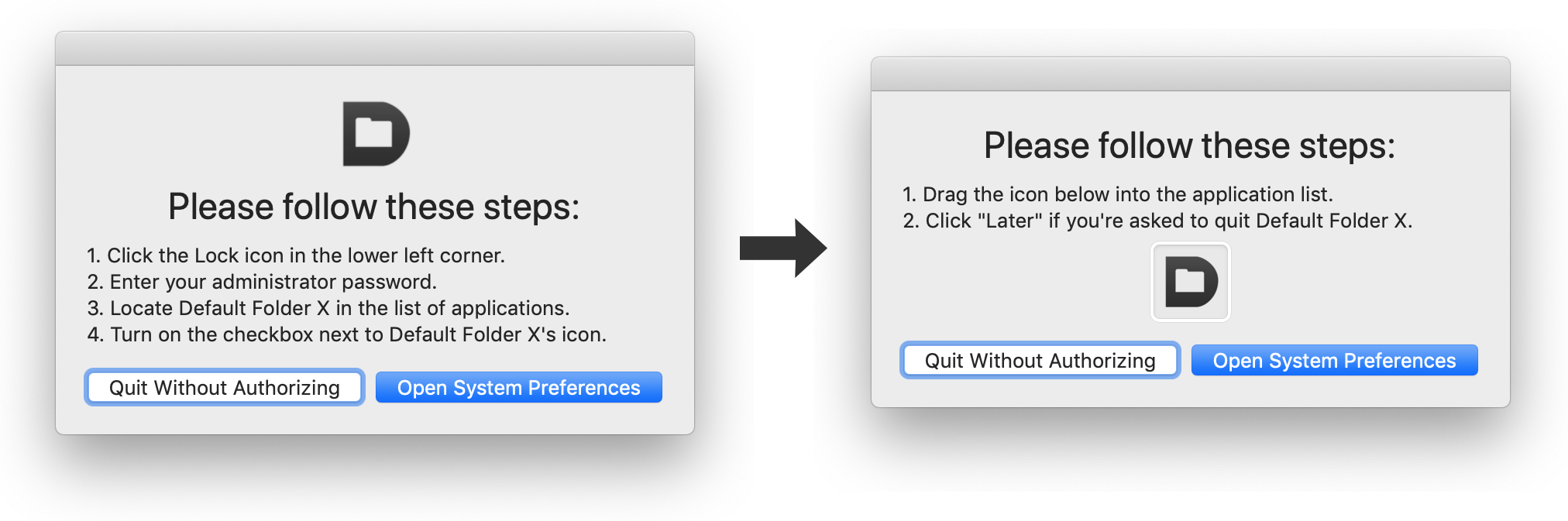Image resolution: width=1568 pixels, height=521 pixels.
Task: Click the framed Default Folder X icon in right dialog
Action: (1191, 282)
